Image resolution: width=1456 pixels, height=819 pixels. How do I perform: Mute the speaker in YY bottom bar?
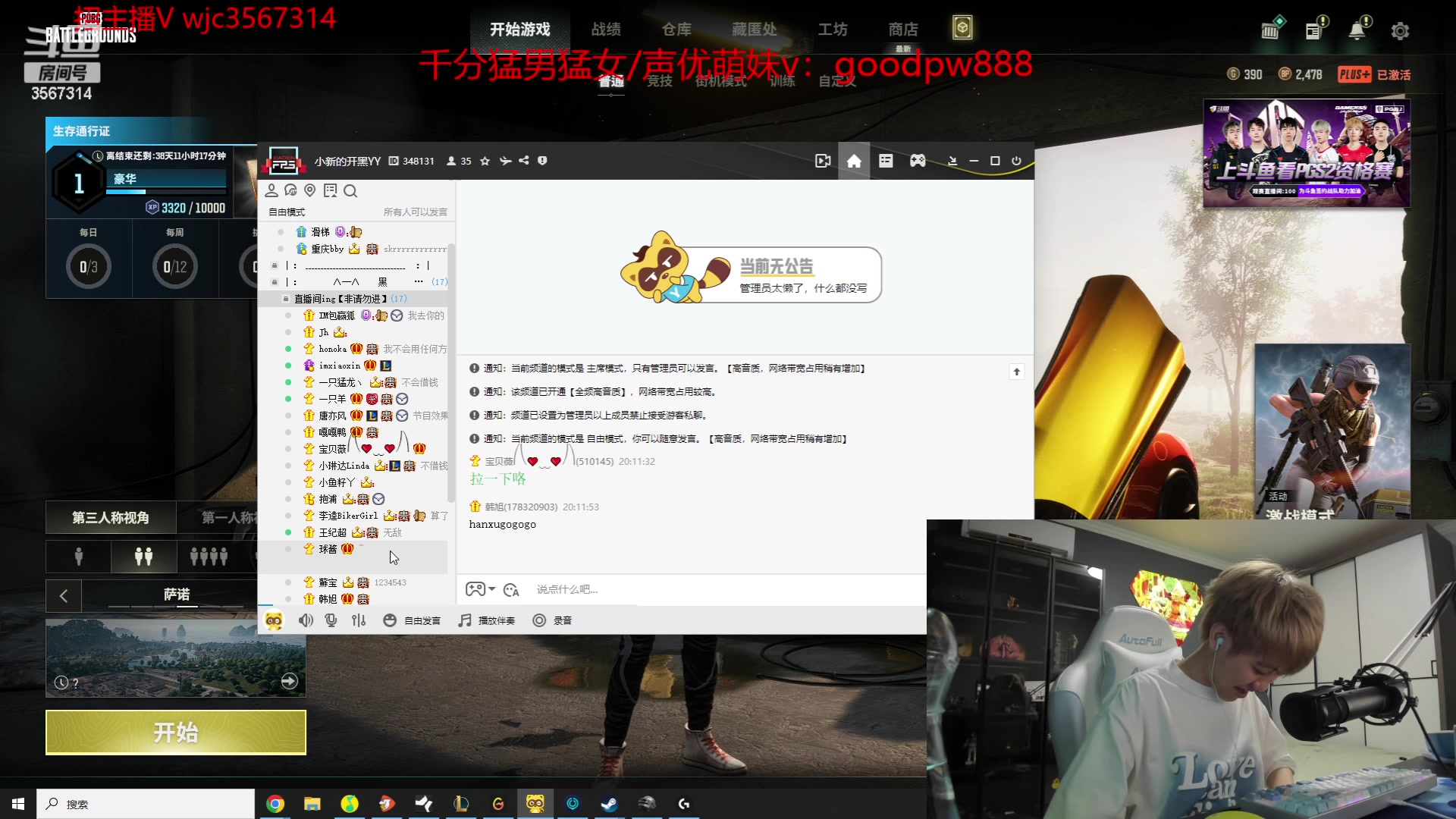306,620
